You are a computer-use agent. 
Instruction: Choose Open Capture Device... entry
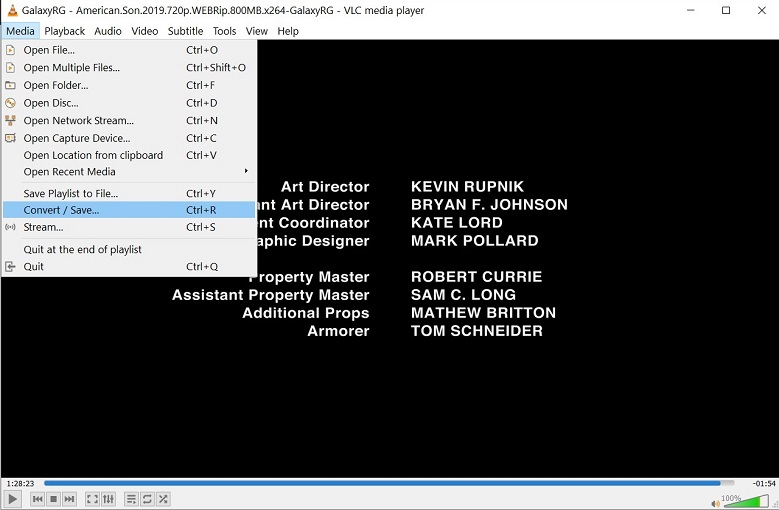coord(129,138)
